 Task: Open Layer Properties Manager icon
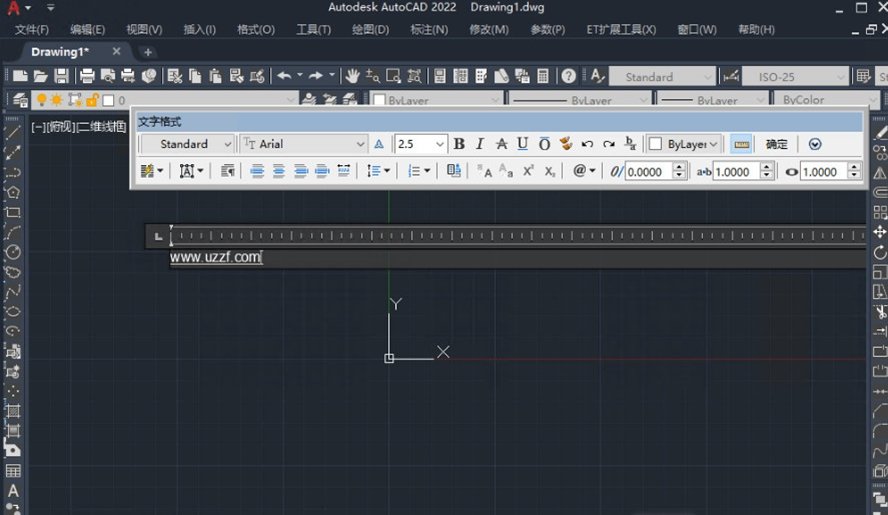coord(20,100)
